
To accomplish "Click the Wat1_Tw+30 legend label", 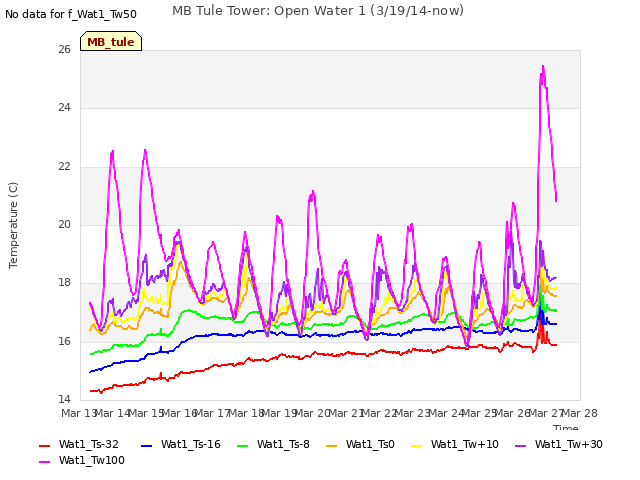I will (569, 444).
